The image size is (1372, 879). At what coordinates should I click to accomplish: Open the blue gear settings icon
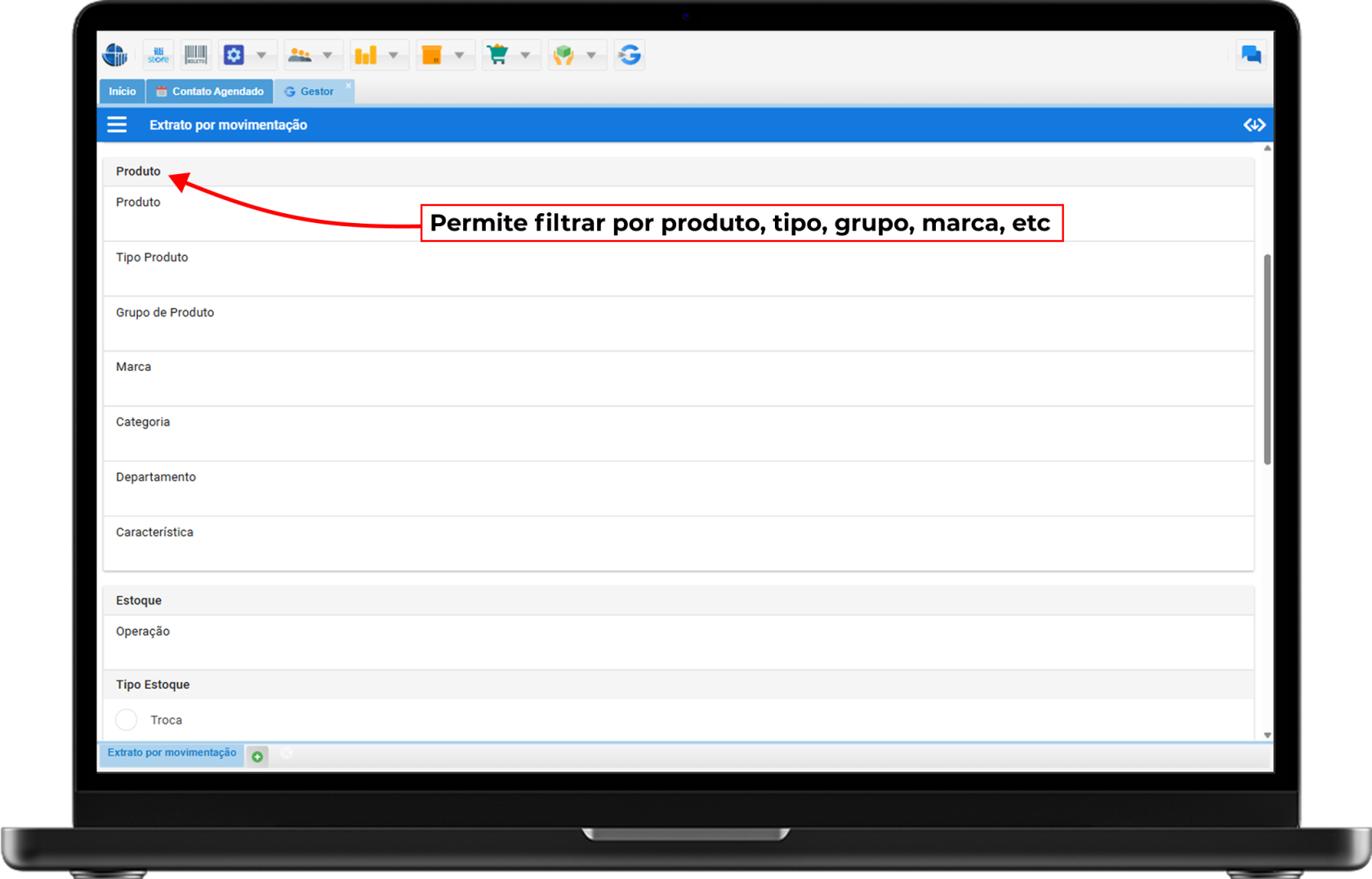point(234,55)
